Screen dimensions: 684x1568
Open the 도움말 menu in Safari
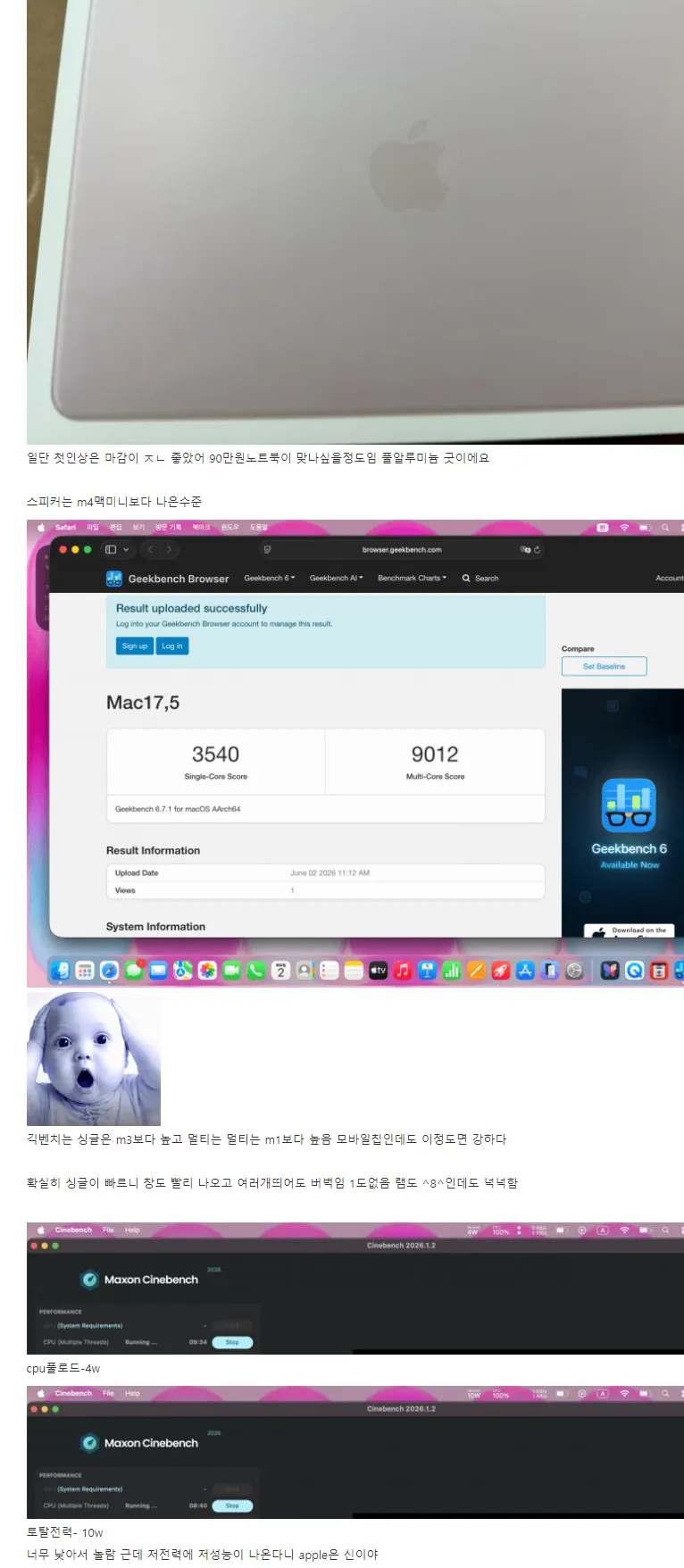tap(259, 528)
